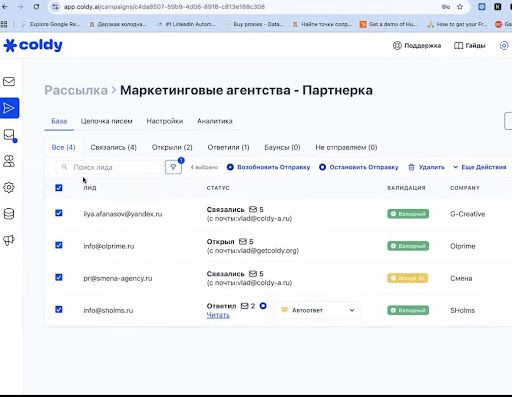Expand the Автоответ reply category dropdown
512x397 pixels.
tap(318, 310)
